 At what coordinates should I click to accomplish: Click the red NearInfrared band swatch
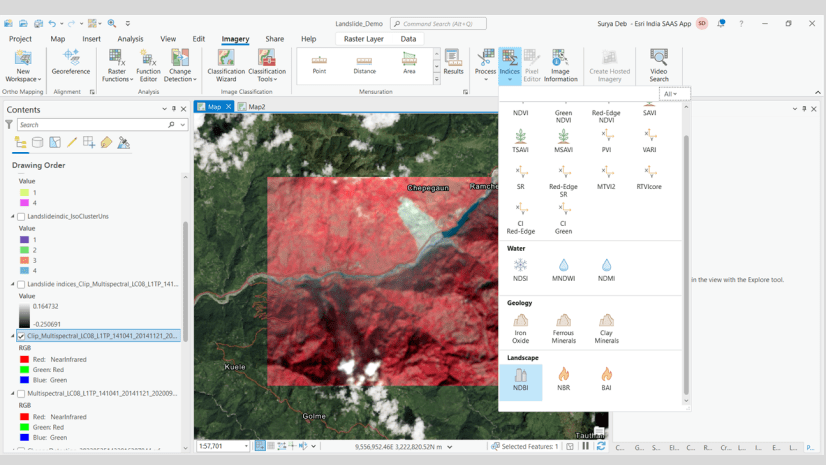[x=25, y=359]
